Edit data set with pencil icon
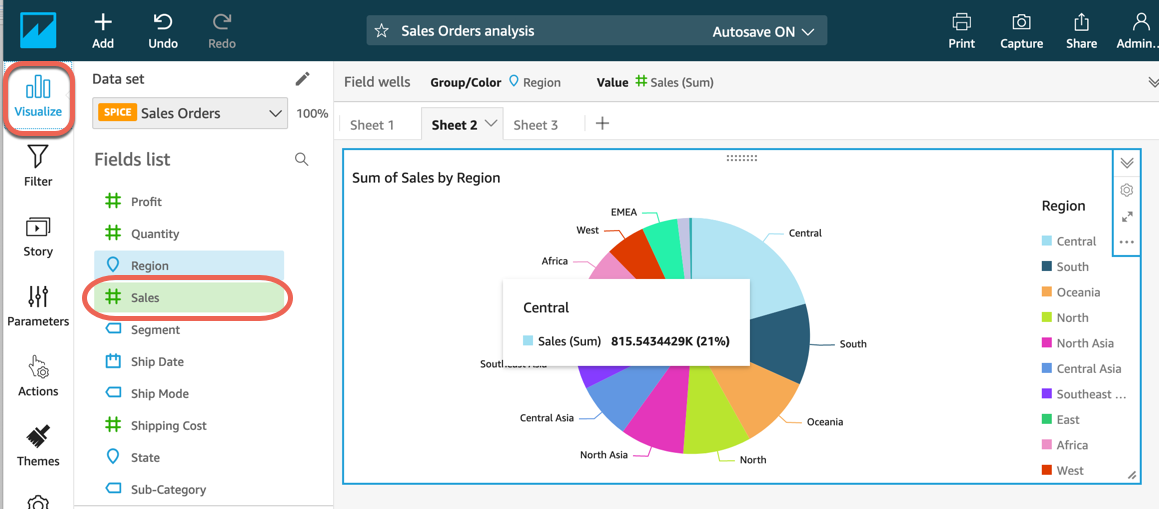This screenshot has height=509, width=1159. point(302,78)
